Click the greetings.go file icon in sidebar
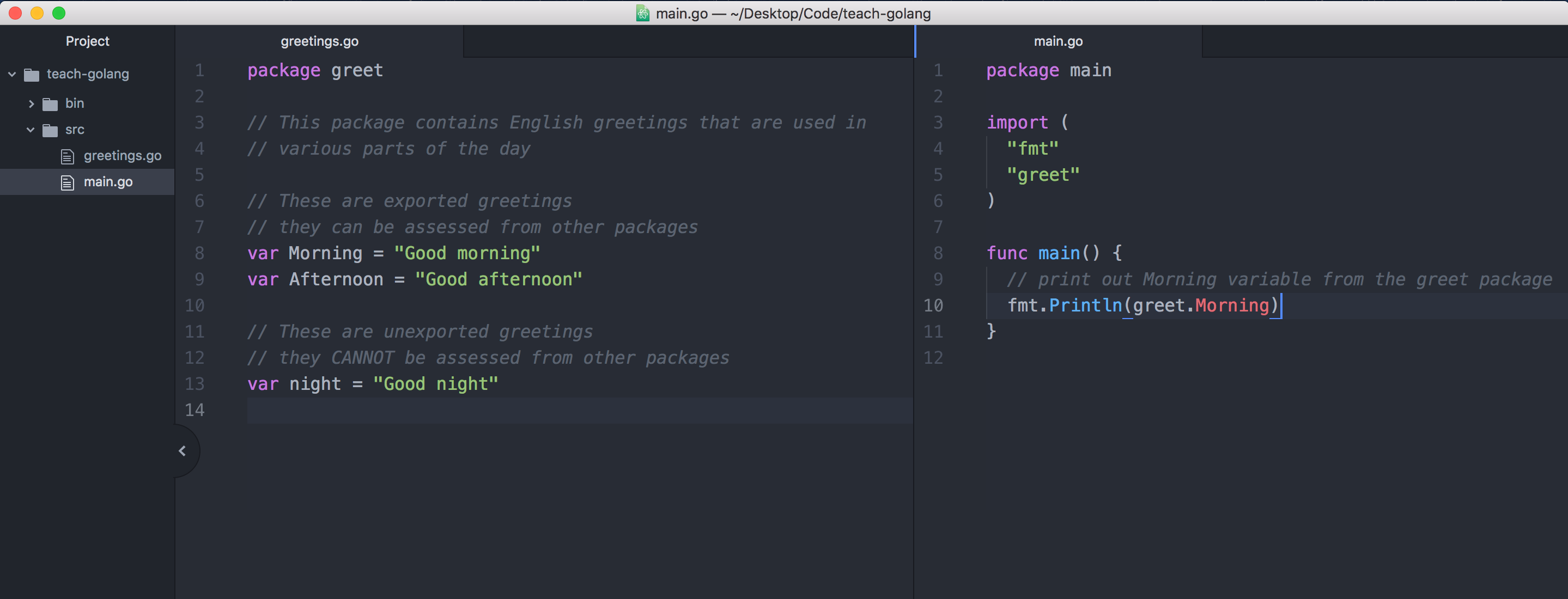Image resolution: width=1568 pixels, height=599 pixels. pyautogui.click(x=67, y=155)
